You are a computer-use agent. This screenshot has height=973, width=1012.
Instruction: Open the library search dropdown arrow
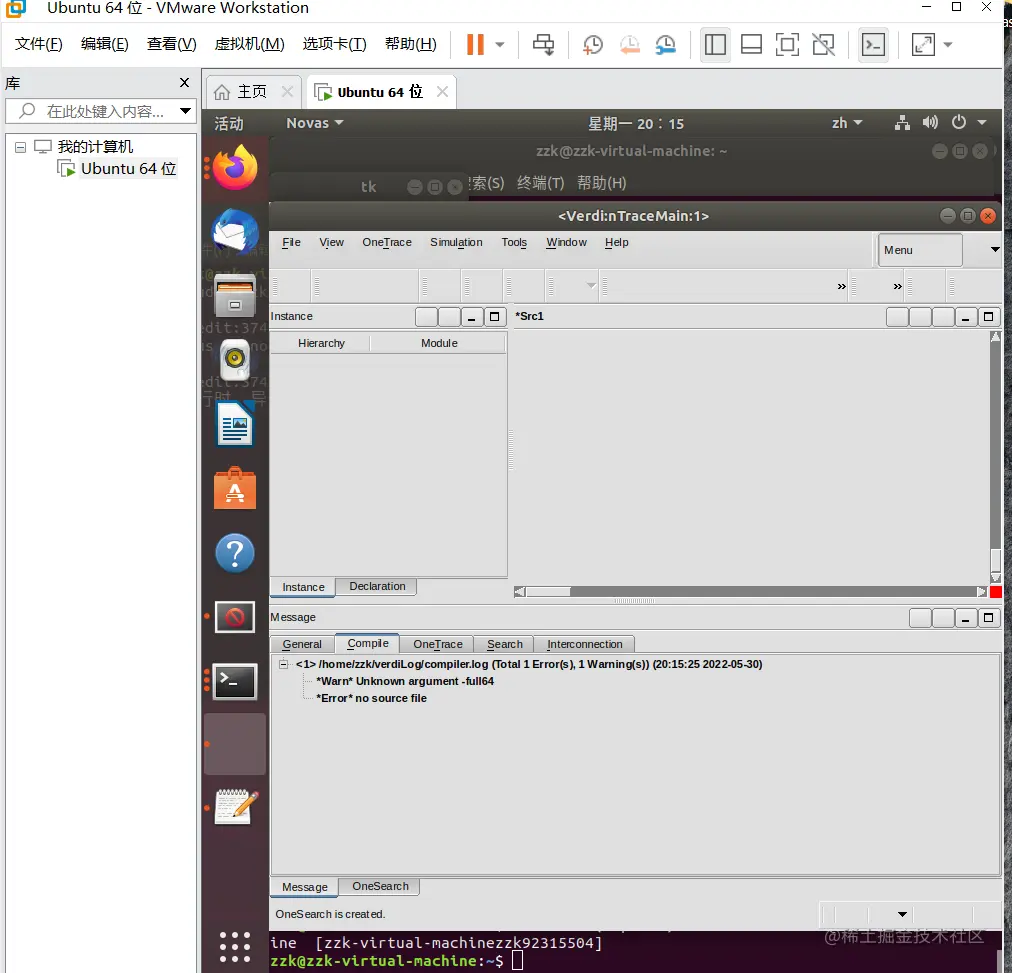point(185,111)
